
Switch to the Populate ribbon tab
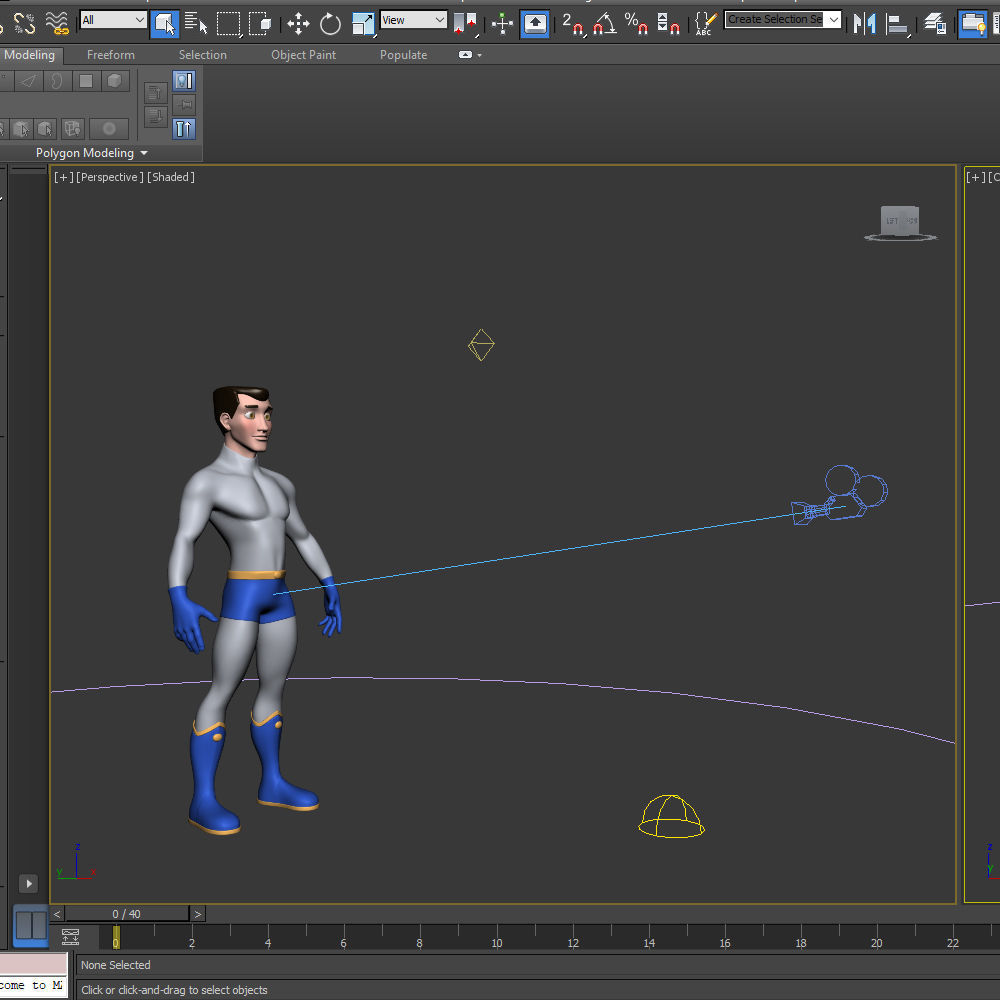point(403,55)
